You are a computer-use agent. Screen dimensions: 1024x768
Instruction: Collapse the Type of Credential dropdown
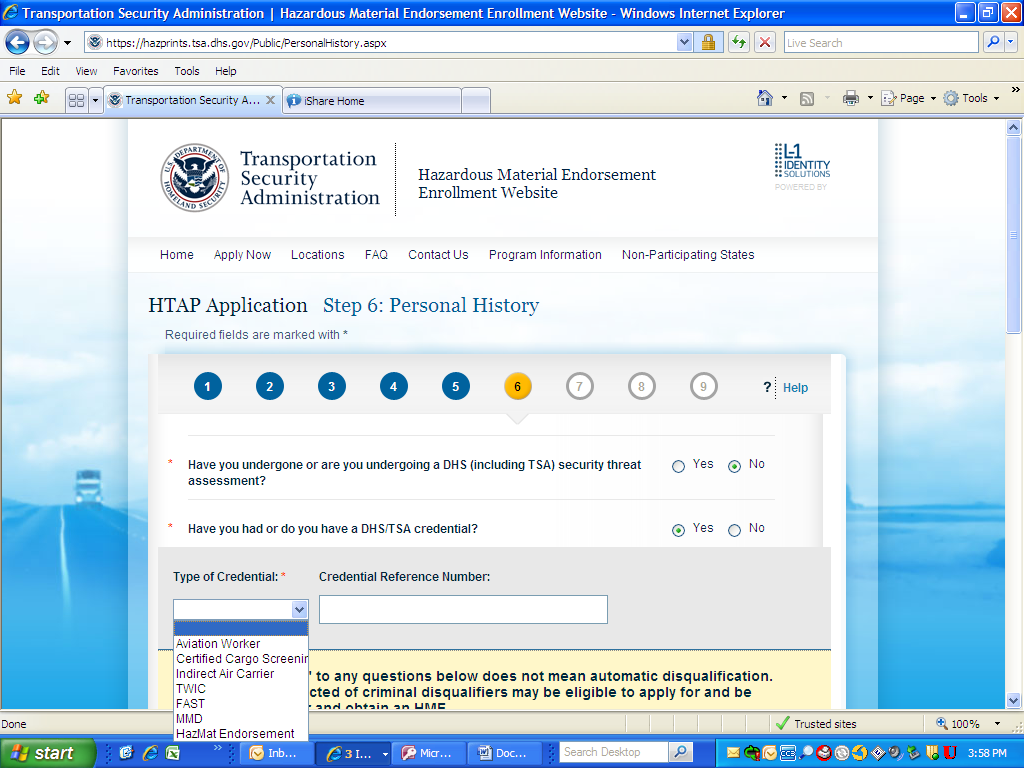[x=299, y=609]
